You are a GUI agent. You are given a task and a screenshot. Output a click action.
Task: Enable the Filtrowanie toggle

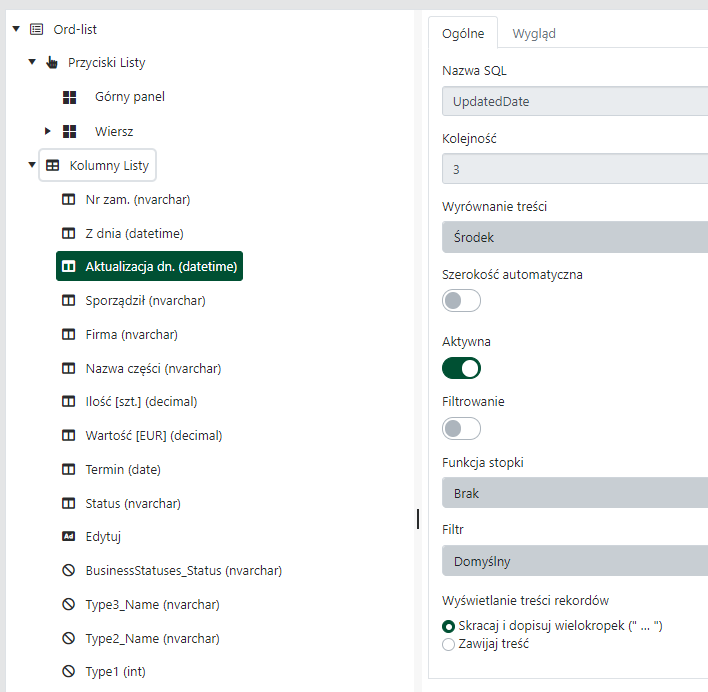coord(461,428)
